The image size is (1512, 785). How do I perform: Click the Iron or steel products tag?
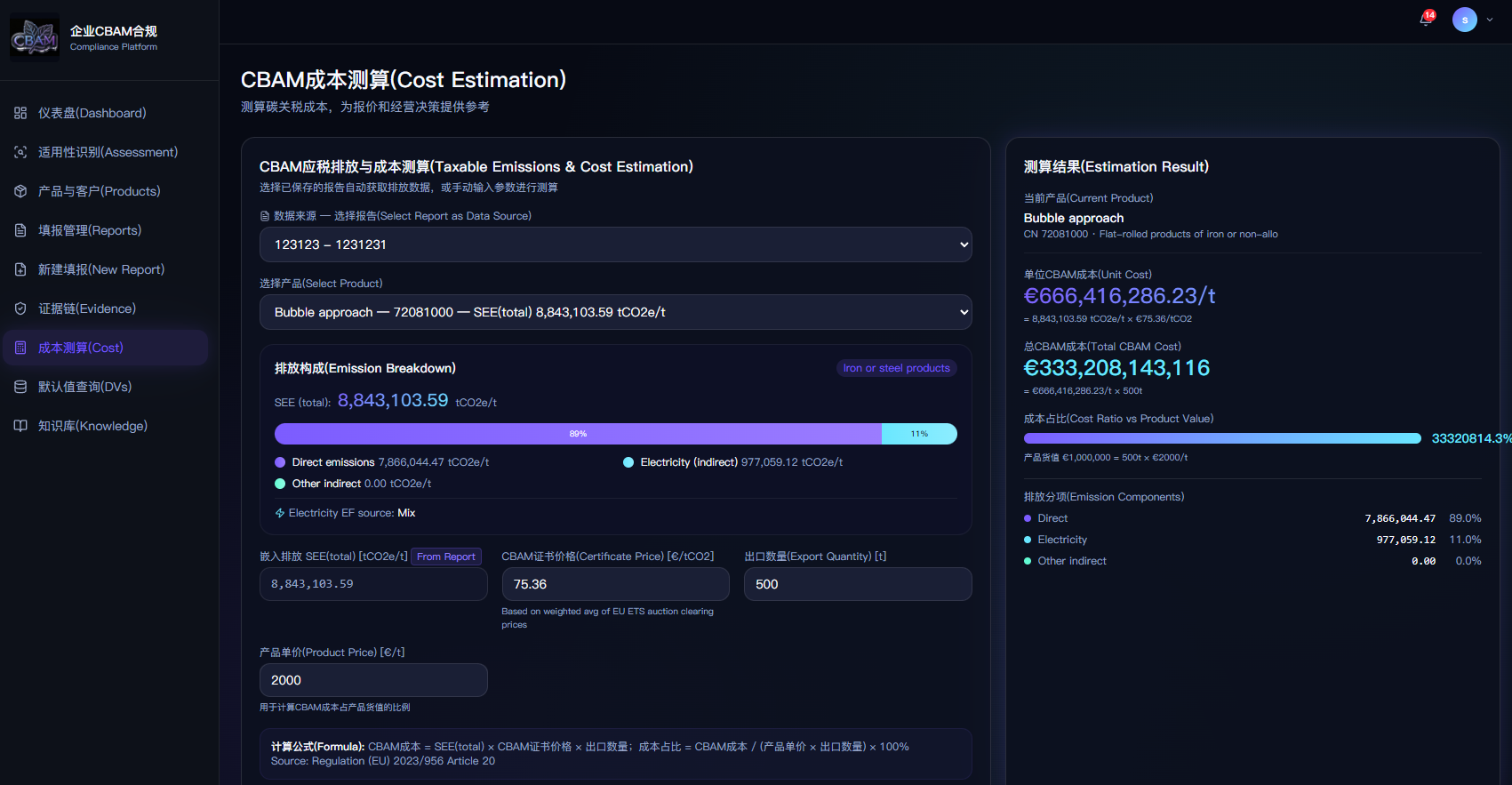pyautogui.click(x=896, y=368)
